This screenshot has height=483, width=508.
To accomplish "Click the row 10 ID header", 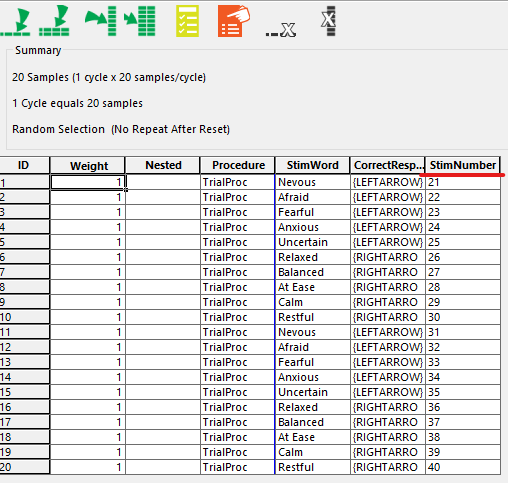I will [x=25, y=317].
